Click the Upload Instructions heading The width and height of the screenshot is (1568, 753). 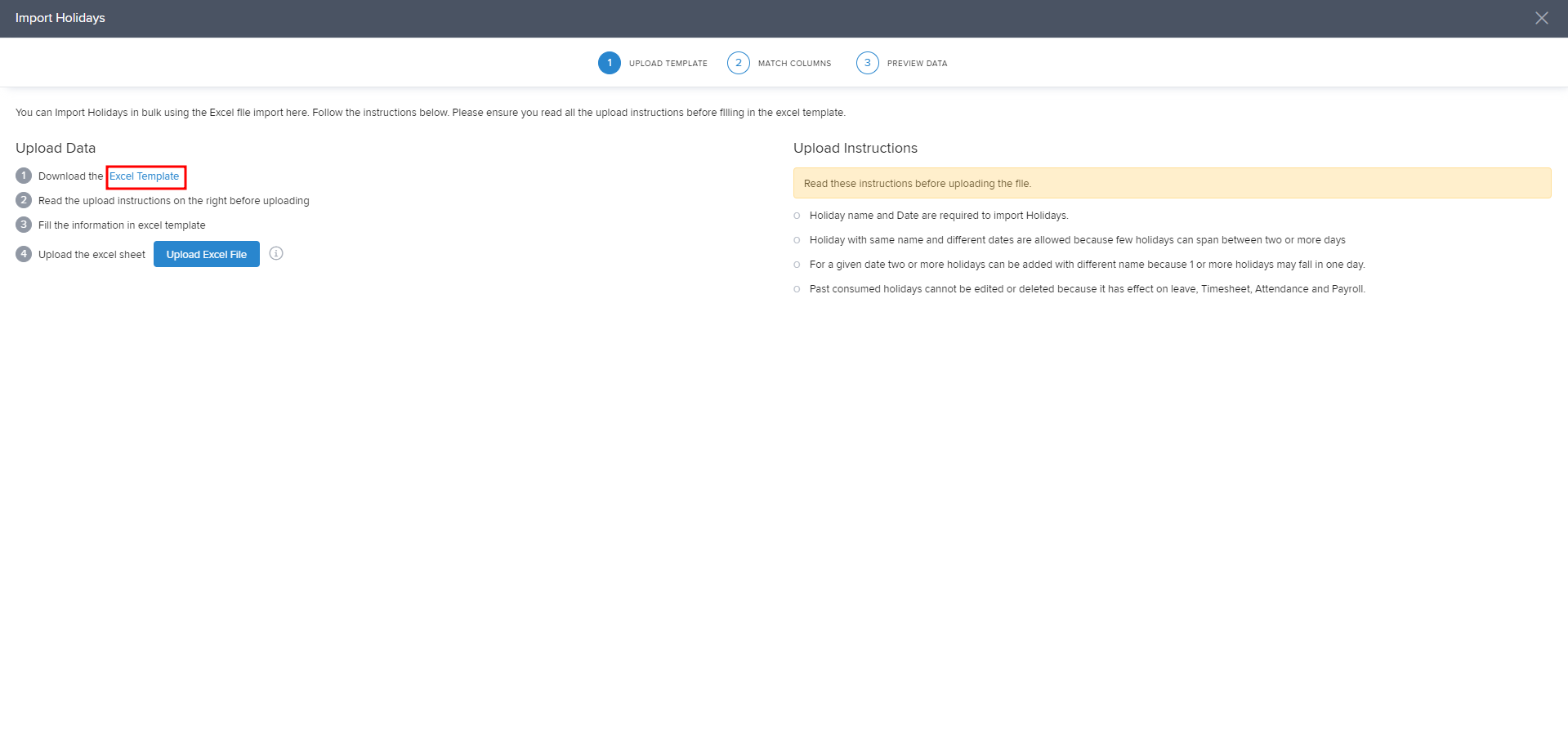(855, 148)
